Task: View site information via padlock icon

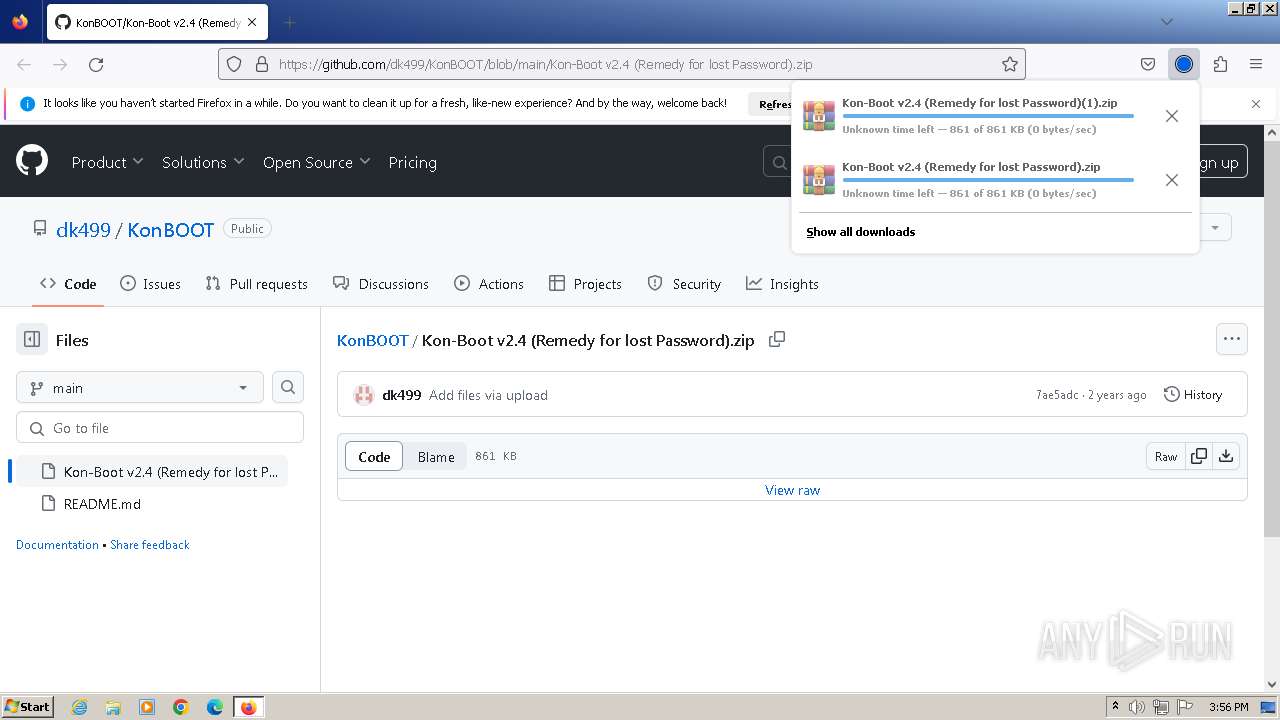Action: [x=262, y=64]
